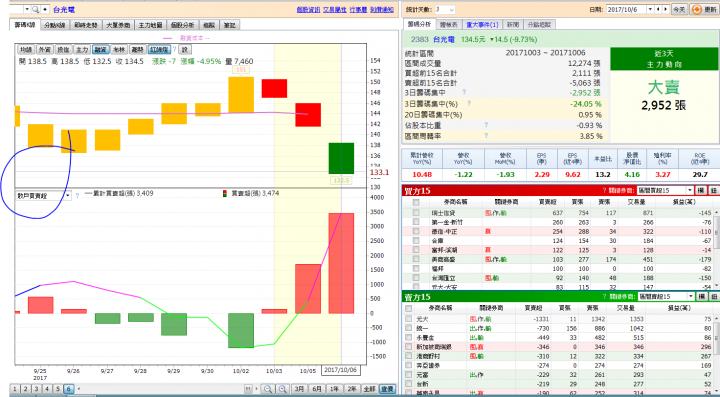Viewport: 720px width, 397px height.
Task: Switch to 主力地圖 tab
Action: 150,25
